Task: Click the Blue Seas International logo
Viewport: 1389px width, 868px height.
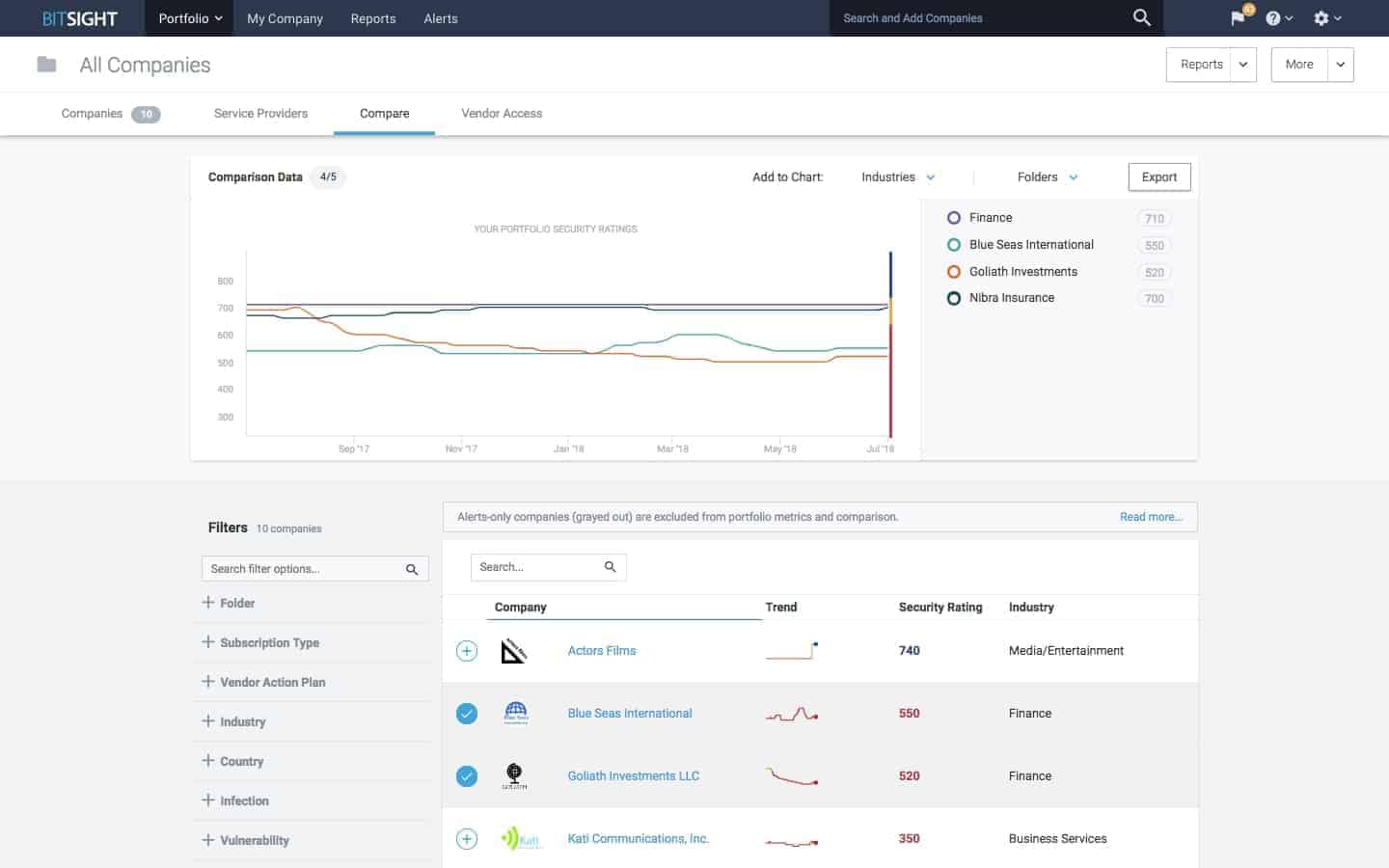Action: click(516, 714)
